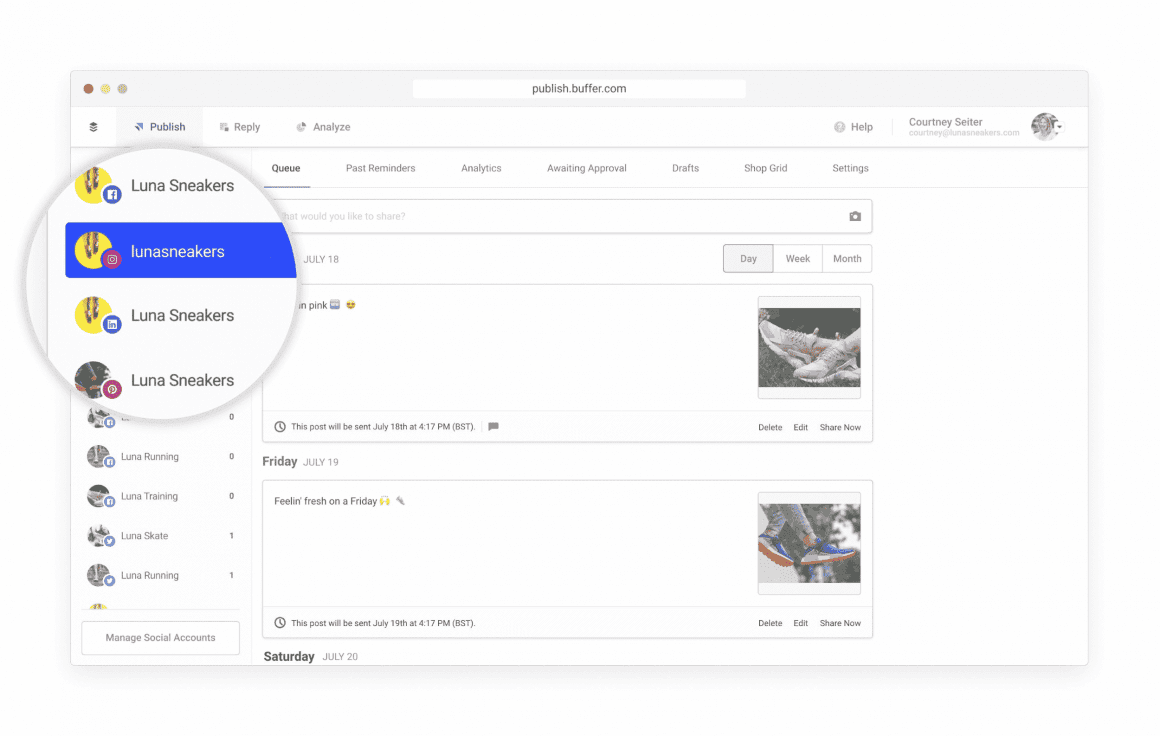Share Now the July 19th post
This screenshot has height=736, width=1160.
840,624
